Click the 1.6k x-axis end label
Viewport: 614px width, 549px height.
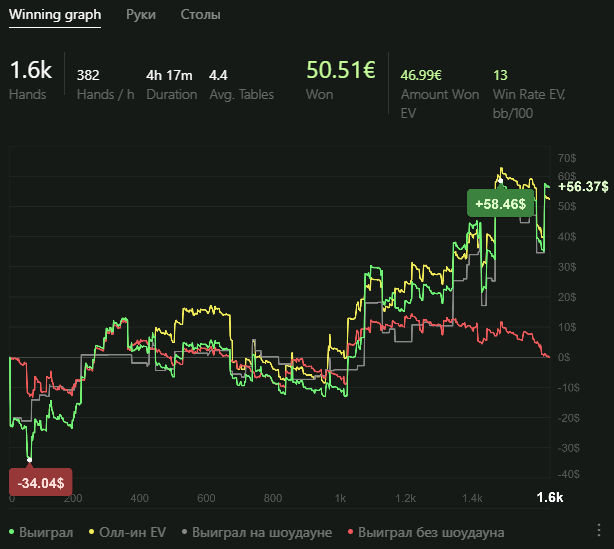tap(550, 498)
